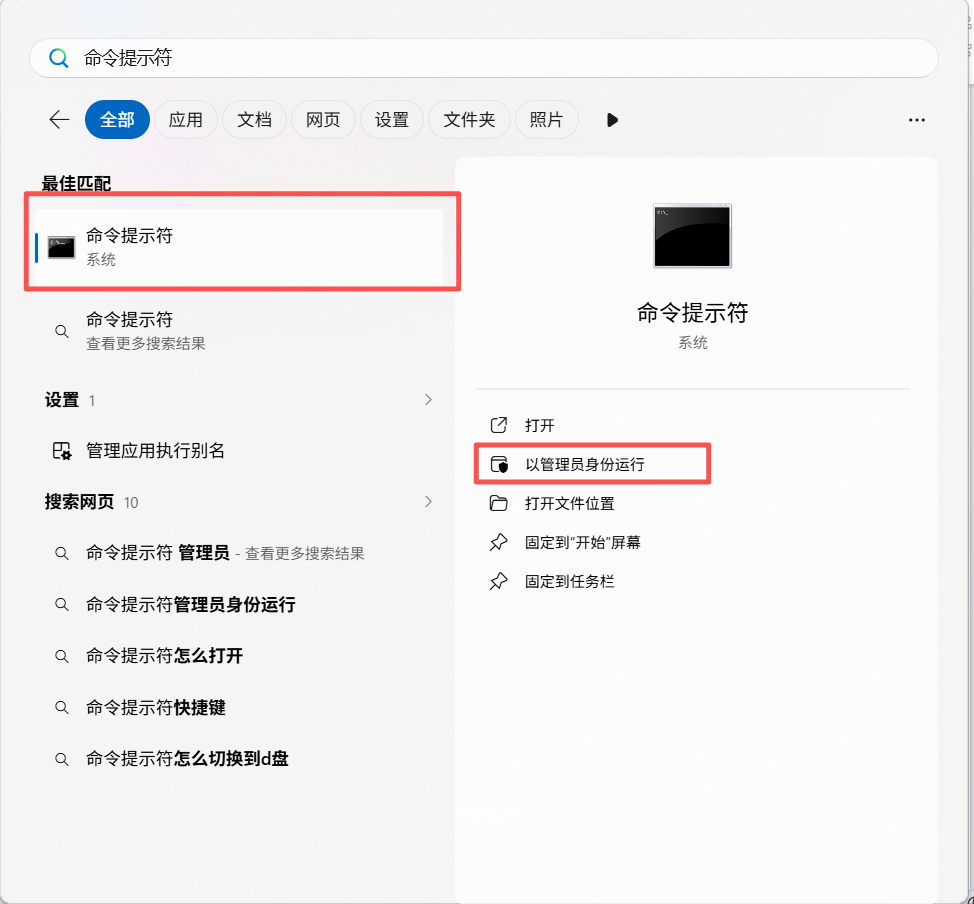Open web suggestion 命令提示符怎么切换到d盘
Image resolution: width=974 pixels, height=904 pixels.
tap(187, 759)
